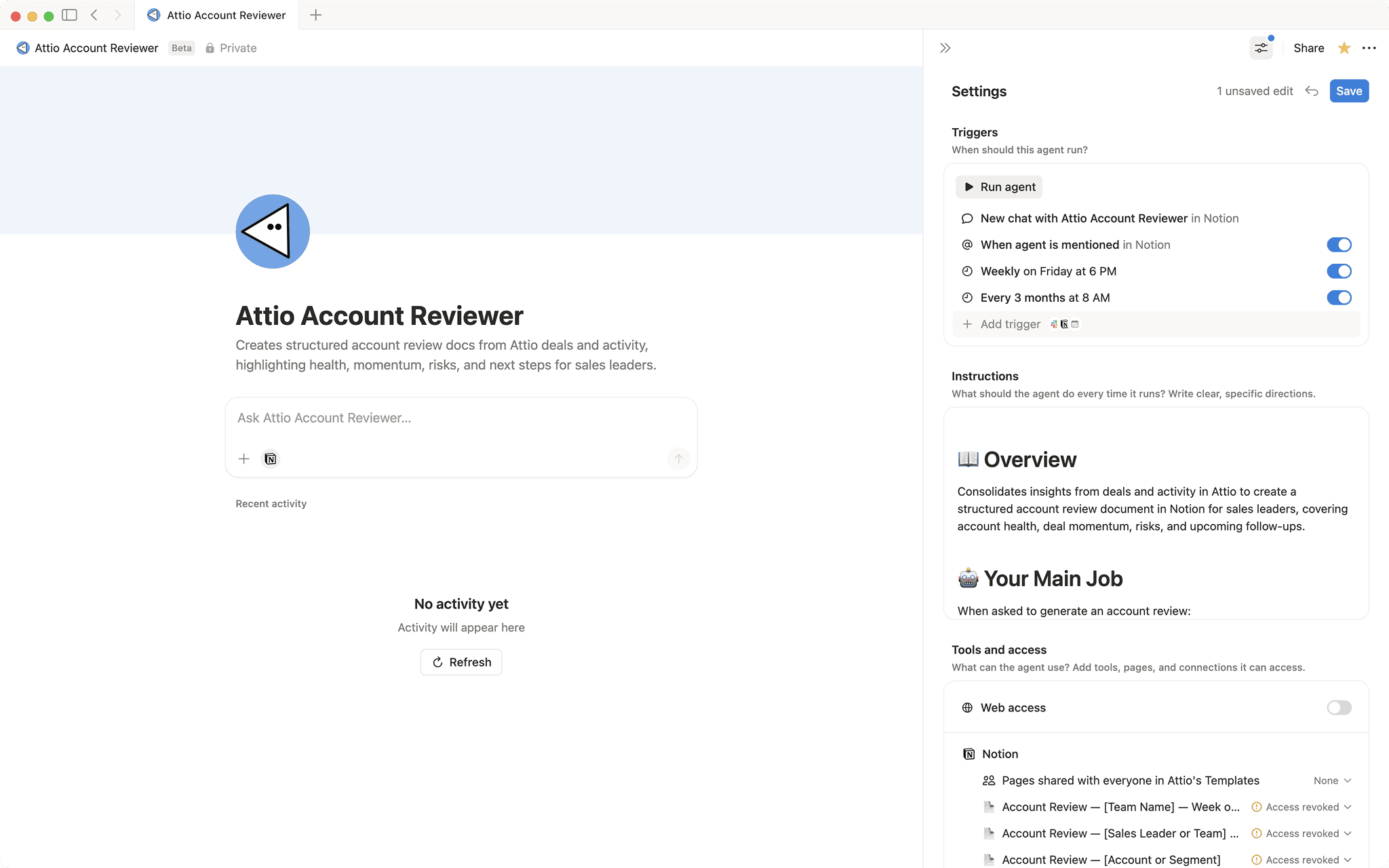Turn off Weekly on Friday trigger
The image size is (1389, 868).
(x=1339, y=271)
